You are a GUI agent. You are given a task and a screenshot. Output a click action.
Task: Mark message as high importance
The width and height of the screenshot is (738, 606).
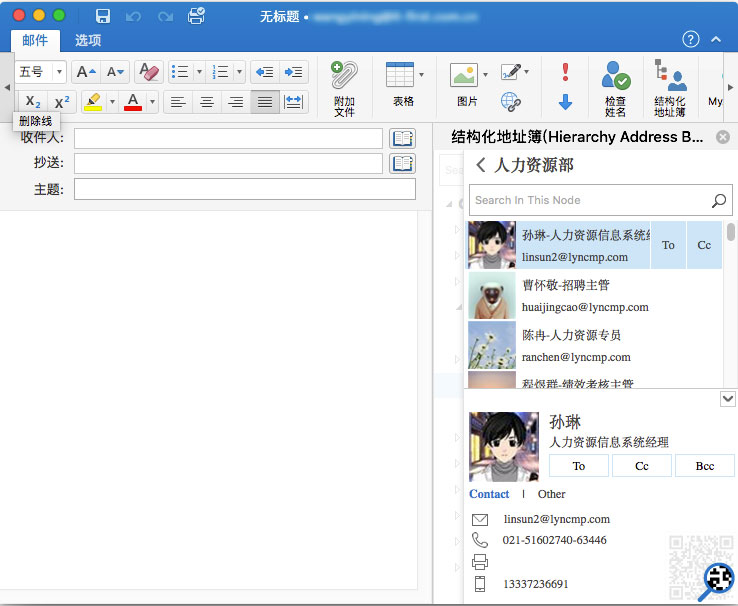(565, 72)
